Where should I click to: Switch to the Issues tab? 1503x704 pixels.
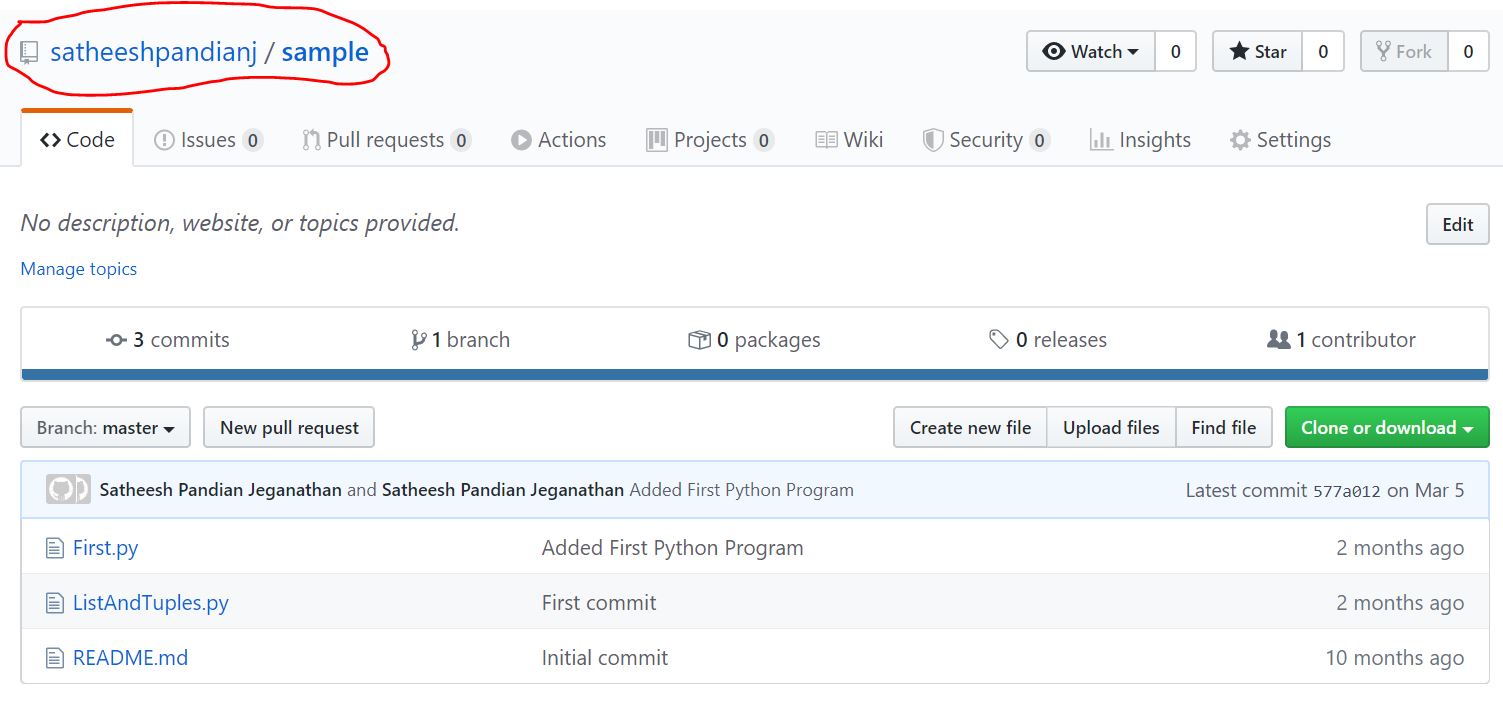point(208,140)
